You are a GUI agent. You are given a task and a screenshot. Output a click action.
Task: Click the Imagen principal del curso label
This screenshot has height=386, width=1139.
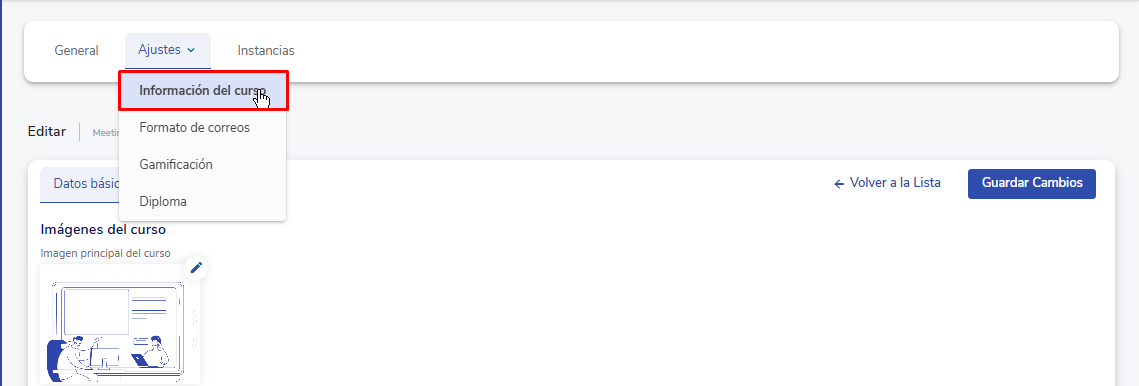click(105, 254)
